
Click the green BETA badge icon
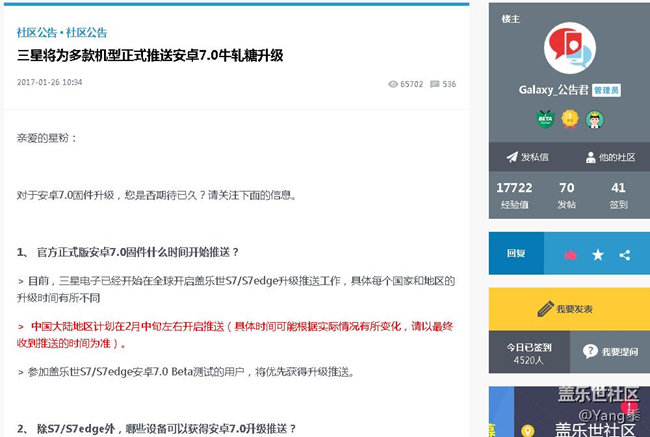[x=545, y=119]
